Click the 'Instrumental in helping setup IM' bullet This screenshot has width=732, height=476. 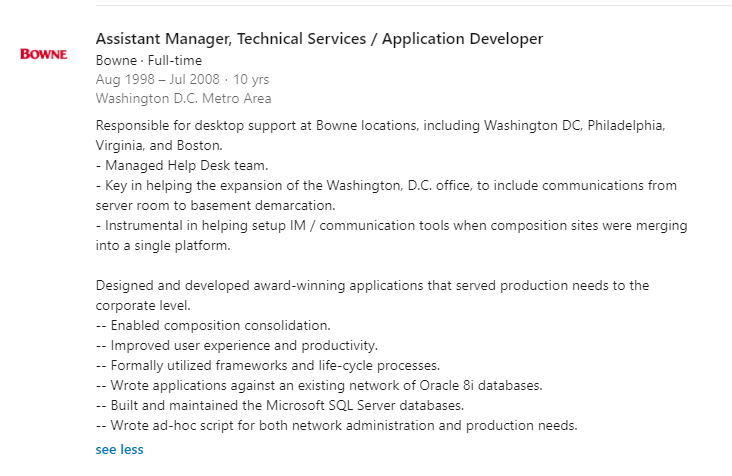[x=392, y=226]
